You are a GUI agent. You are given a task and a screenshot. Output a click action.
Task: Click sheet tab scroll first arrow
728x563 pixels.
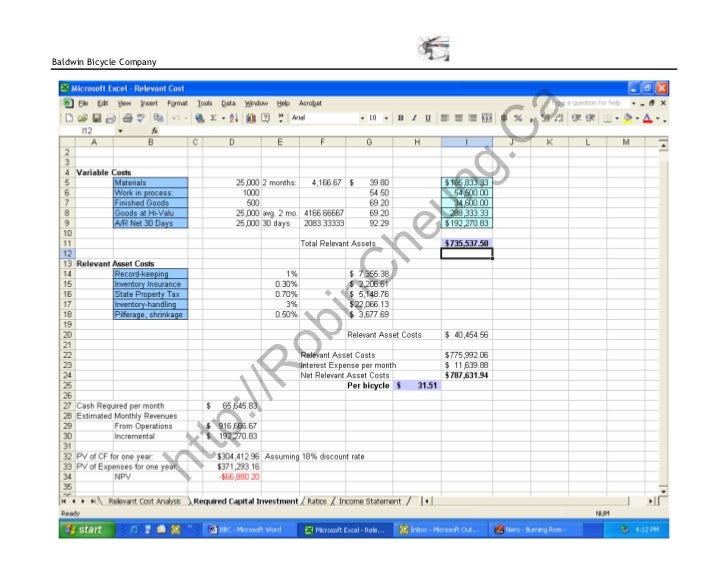pos(64,501)
